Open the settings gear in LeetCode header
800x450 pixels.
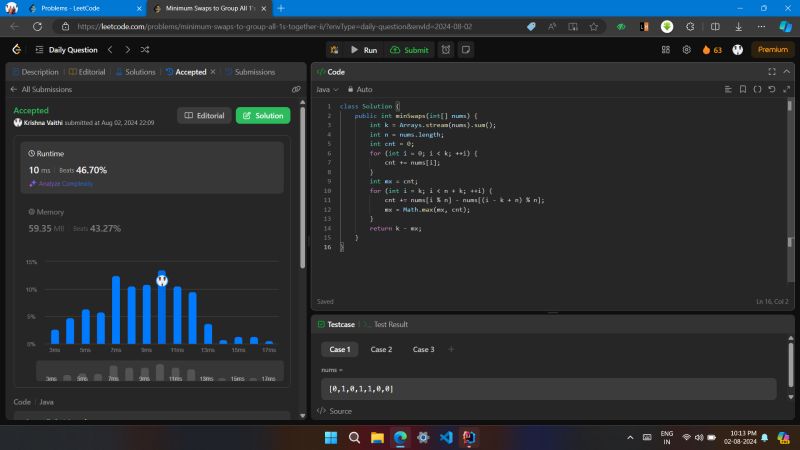(687, 49)
